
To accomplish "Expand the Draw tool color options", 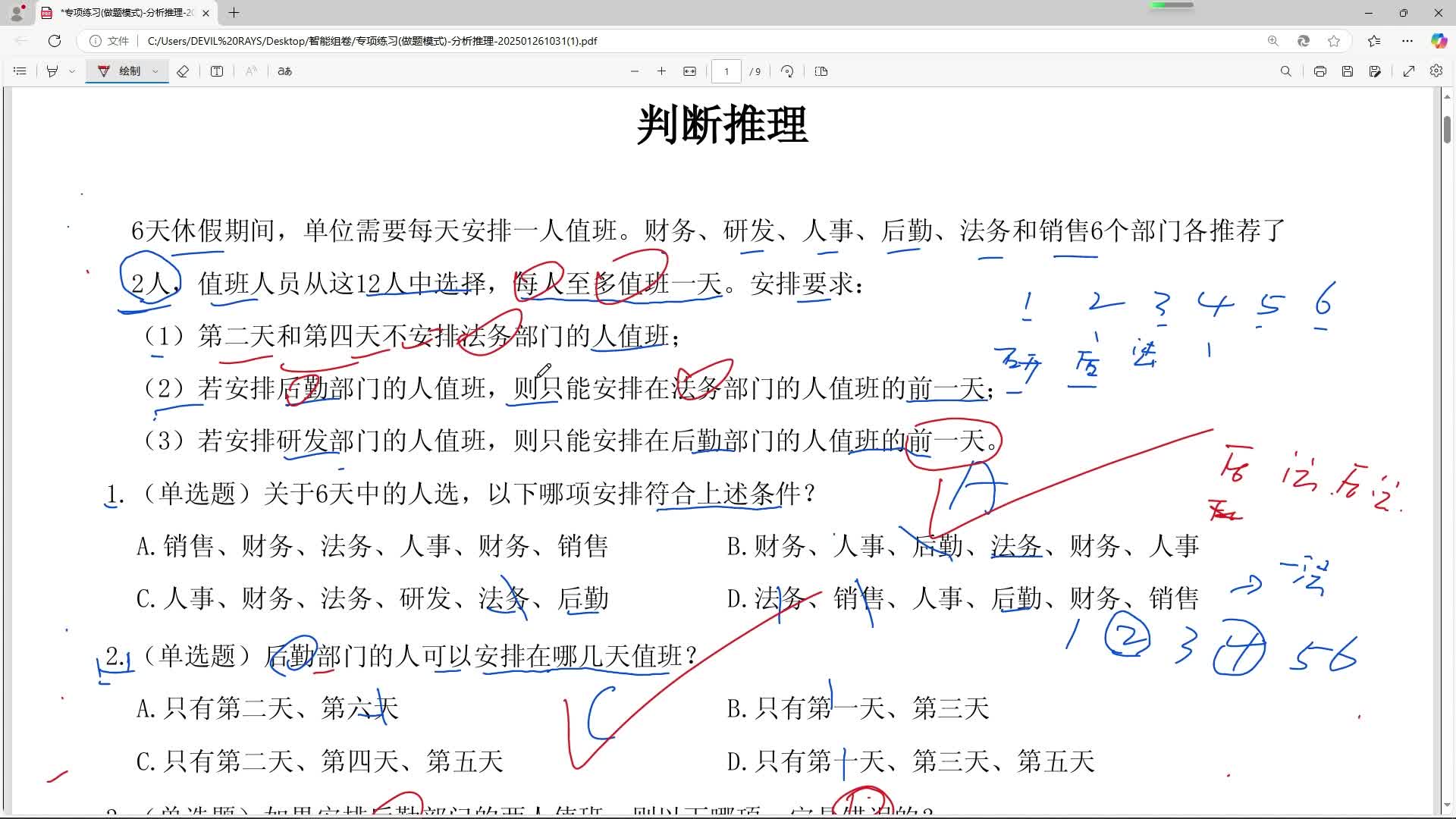I will 155,71.
